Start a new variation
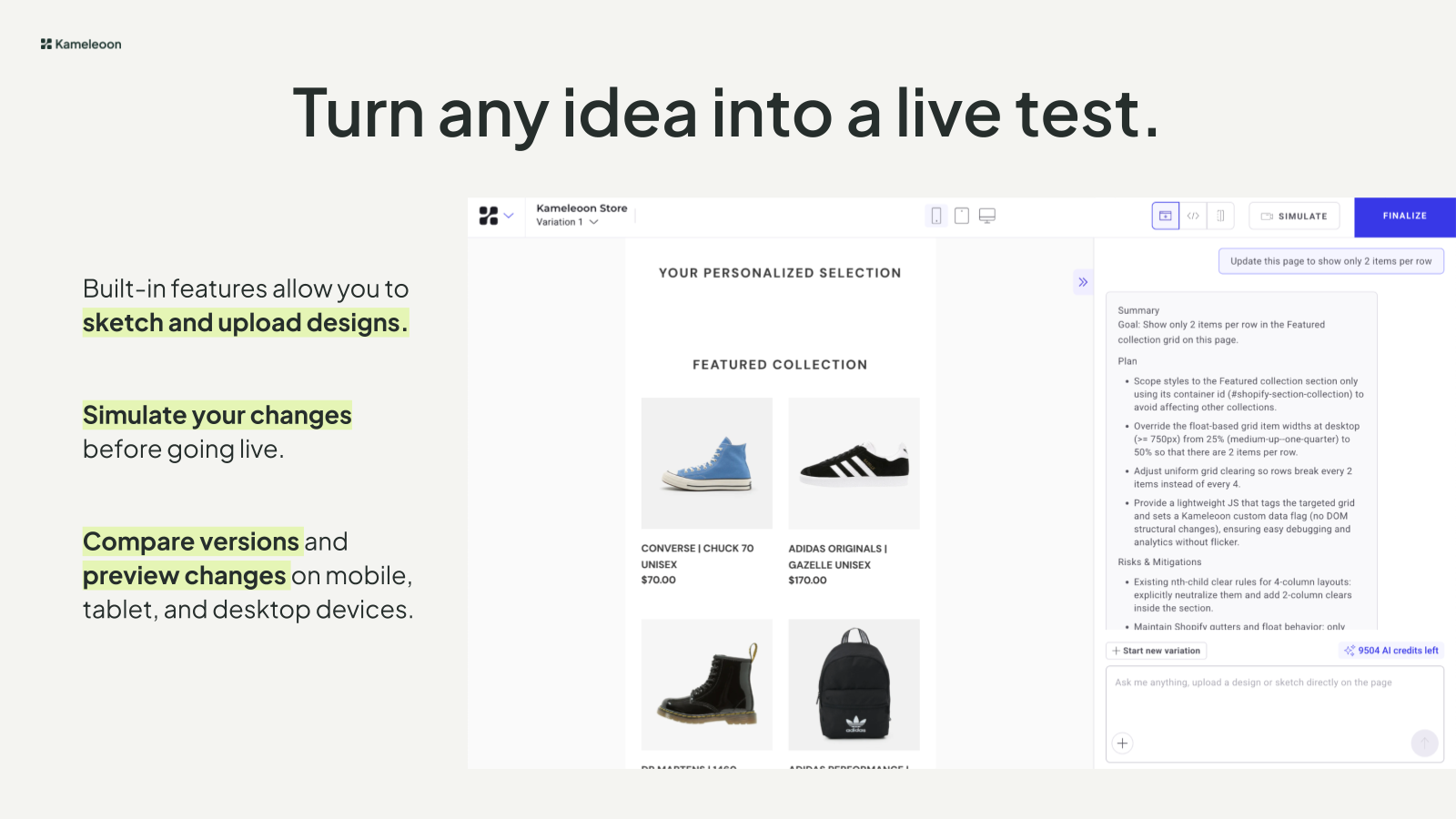Screen dimensions: 1456x819 (x=1157, y=651)
